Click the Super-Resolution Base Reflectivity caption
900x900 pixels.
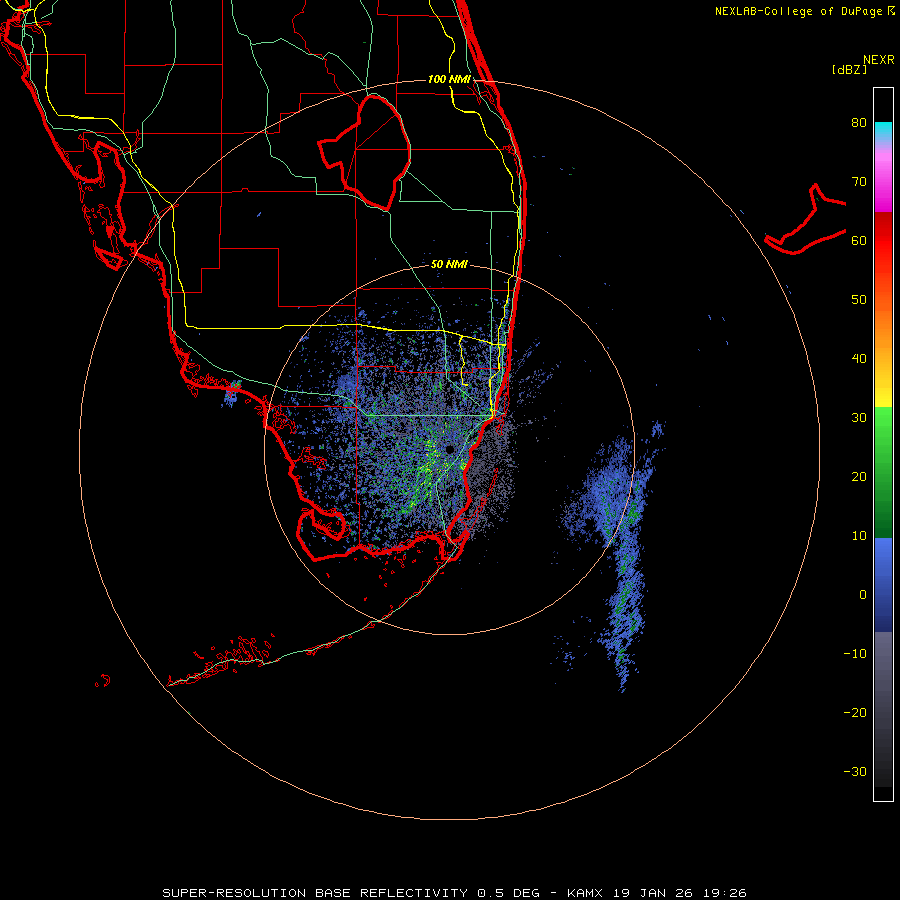tap(454, 893)
